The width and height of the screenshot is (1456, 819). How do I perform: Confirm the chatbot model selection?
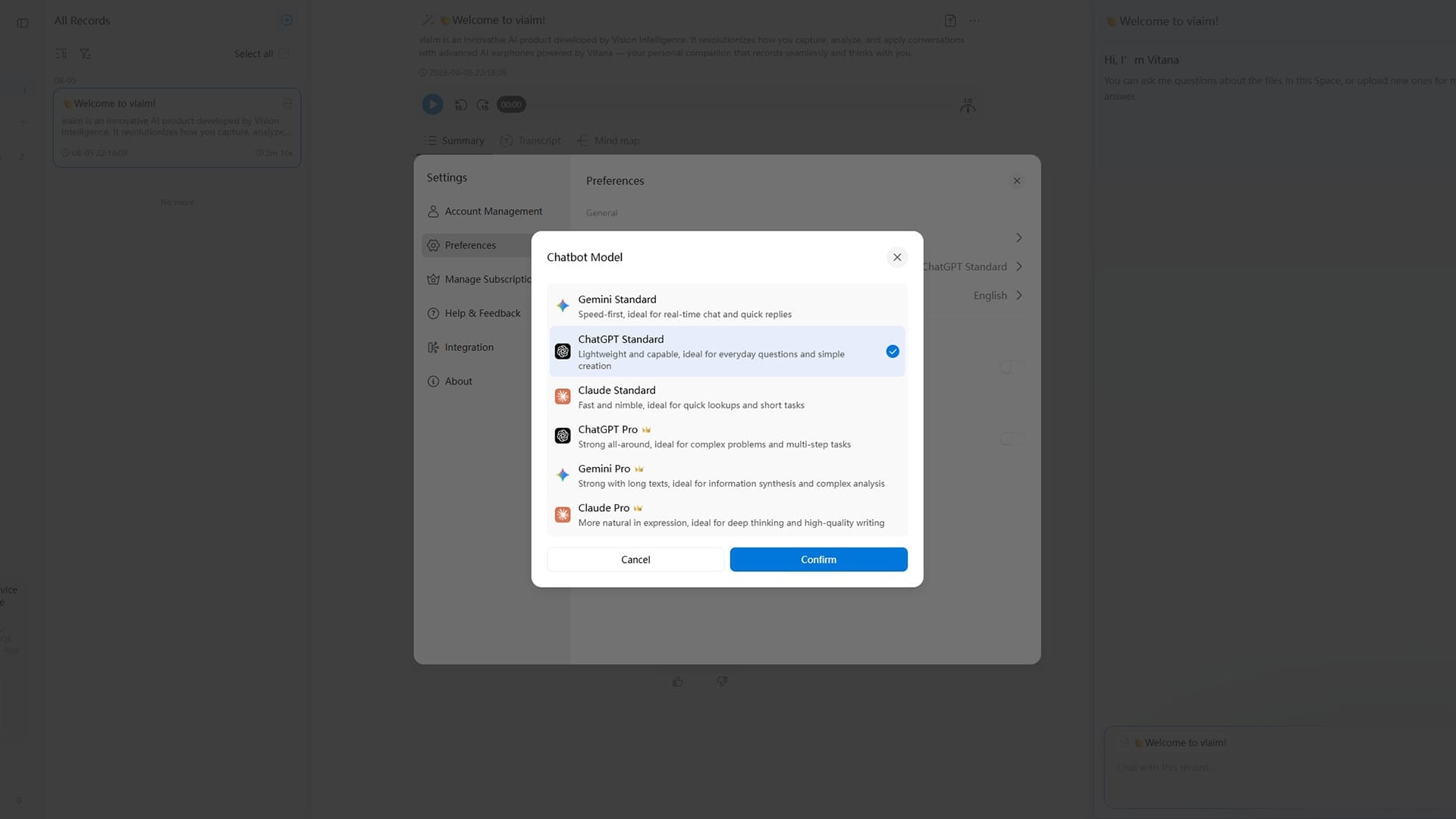tap(818, 560)
